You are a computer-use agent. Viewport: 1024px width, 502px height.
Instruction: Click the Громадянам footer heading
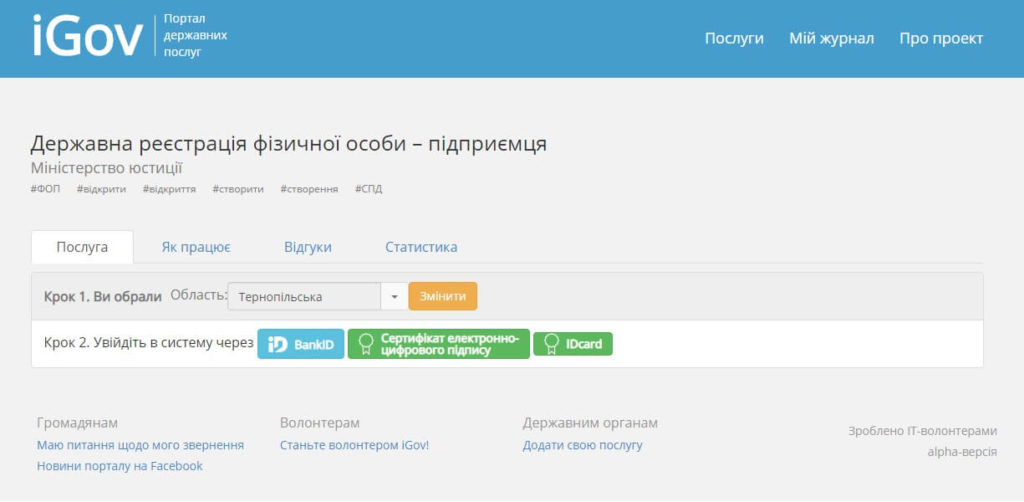coord(78,423)
